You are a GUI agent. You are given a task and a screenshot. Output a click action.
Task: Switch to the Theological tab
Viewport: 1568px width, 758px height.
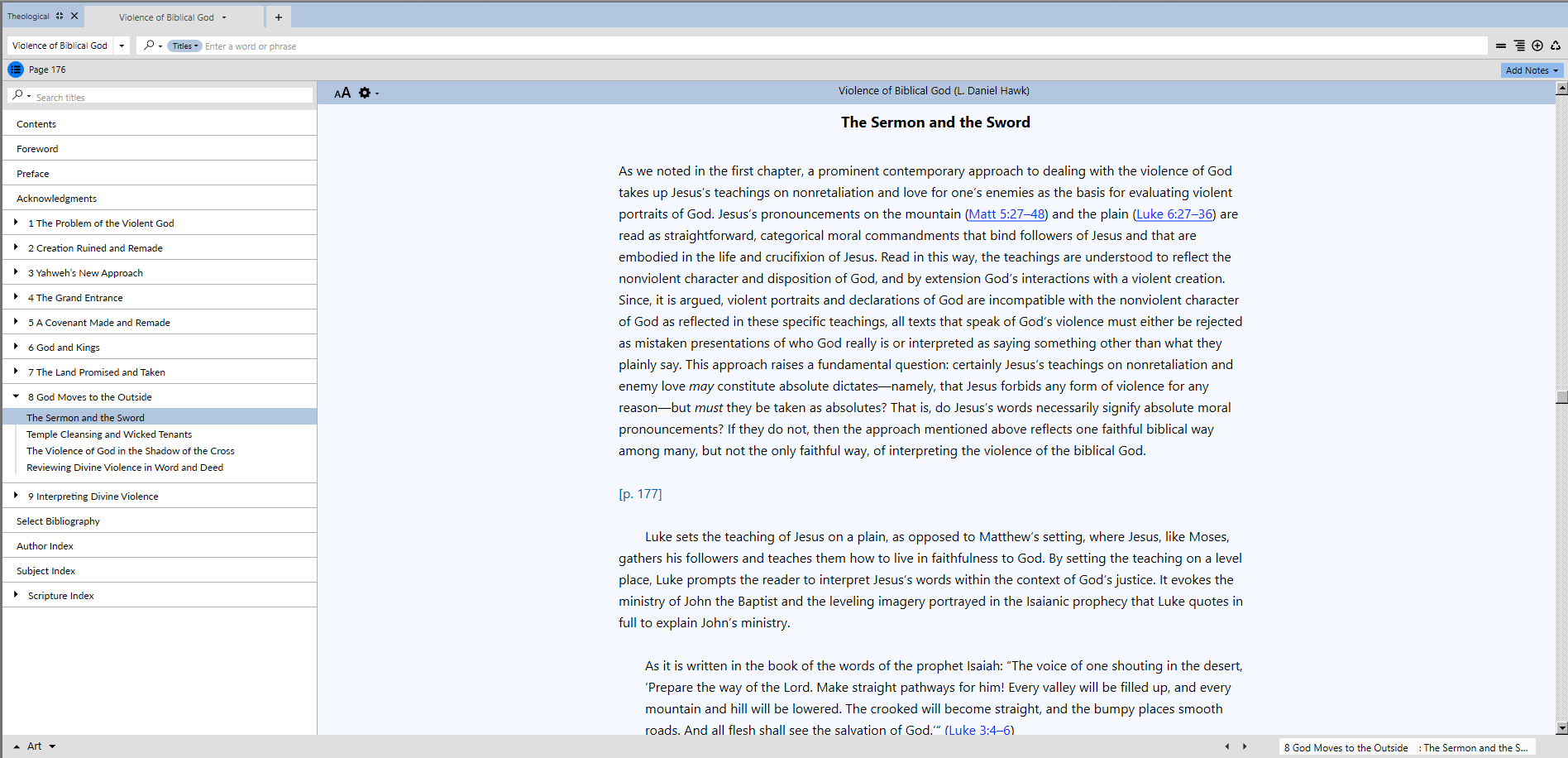[x=28, y=17]
